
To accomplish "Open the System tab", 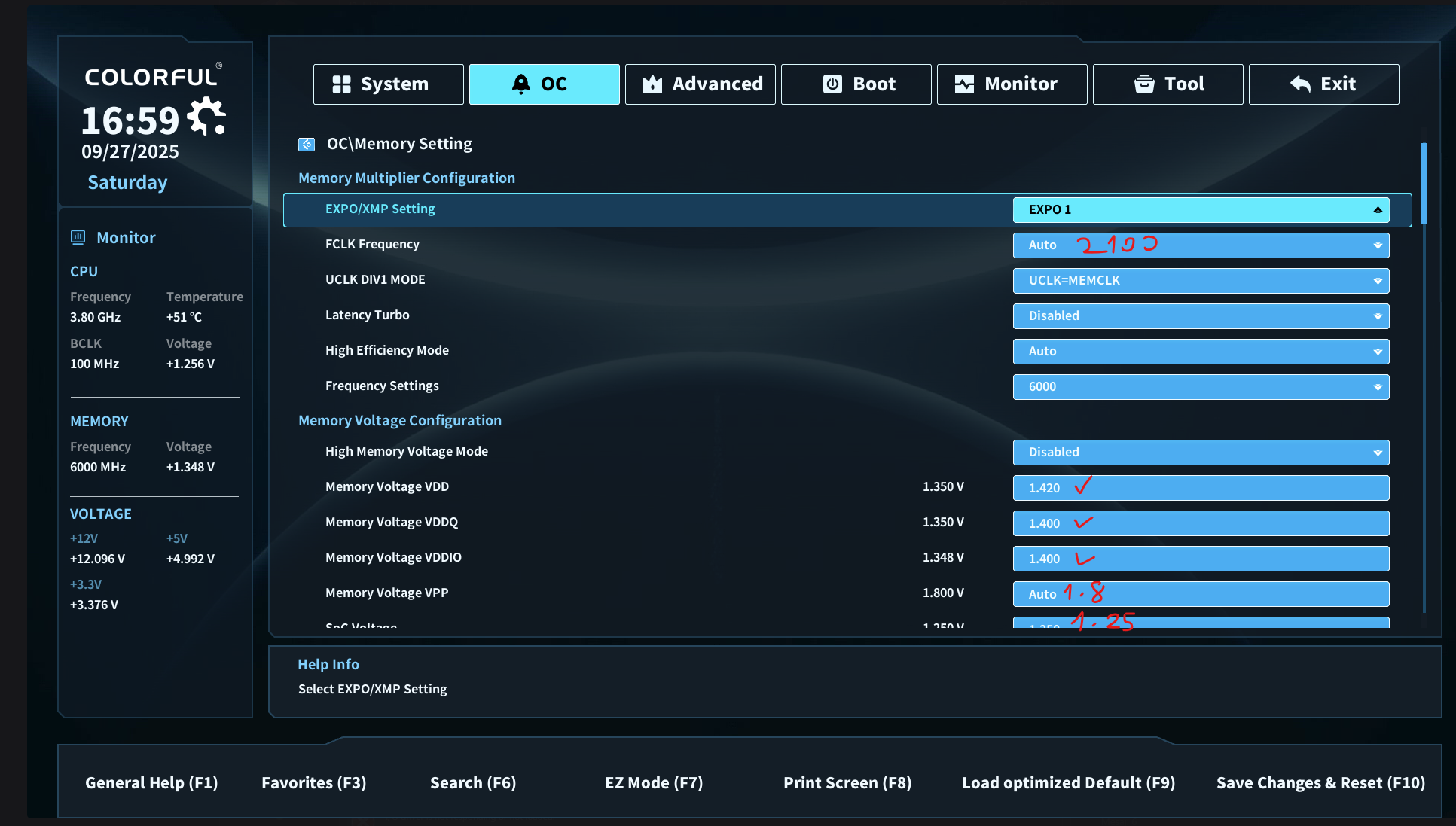I will pyautogui.click(x=389, y=84).
